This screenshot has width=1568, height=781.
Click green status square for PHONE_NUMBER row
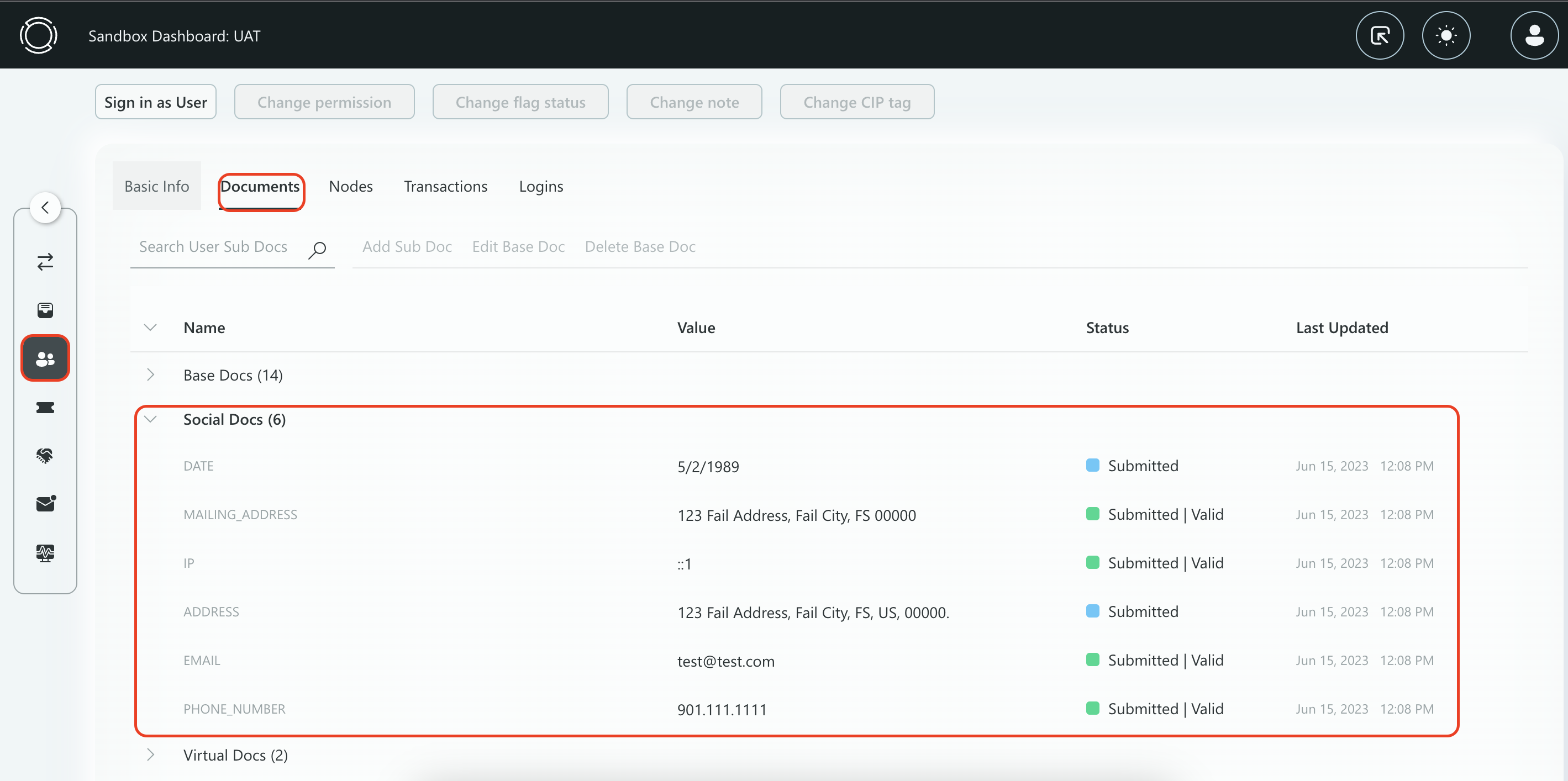[1092, 708]
